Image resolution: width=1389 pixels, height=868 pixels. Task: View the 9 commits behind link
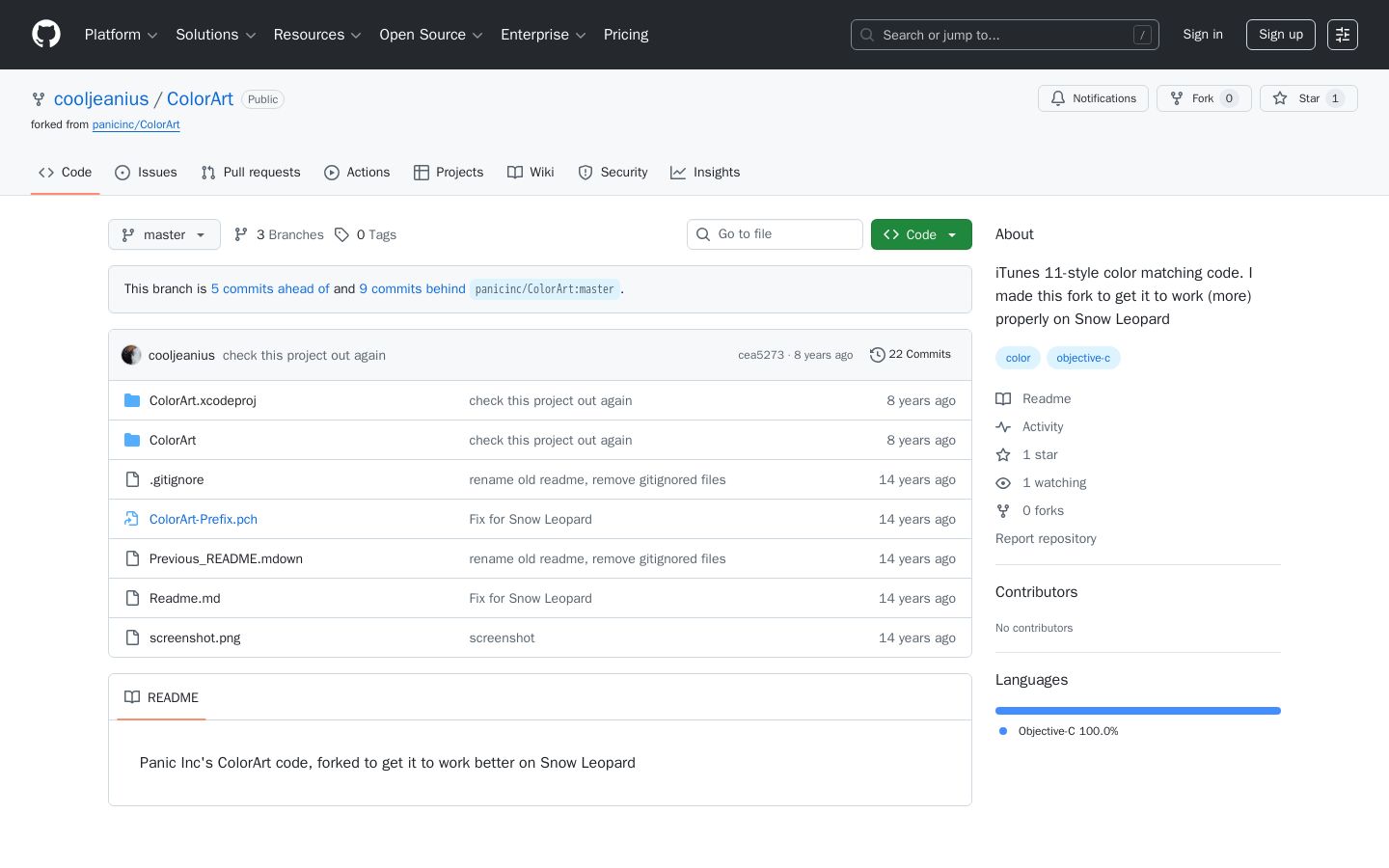(412, 289)
